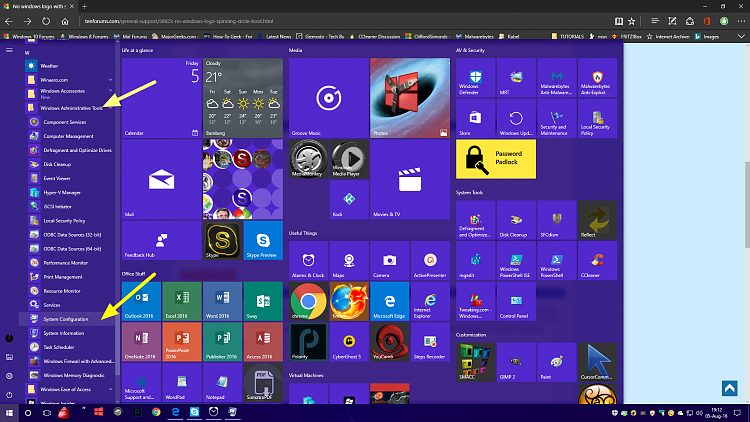Launch CyberGhost 5 tile
This screenshot has width=750, height=422.
(x=349, y=342)
